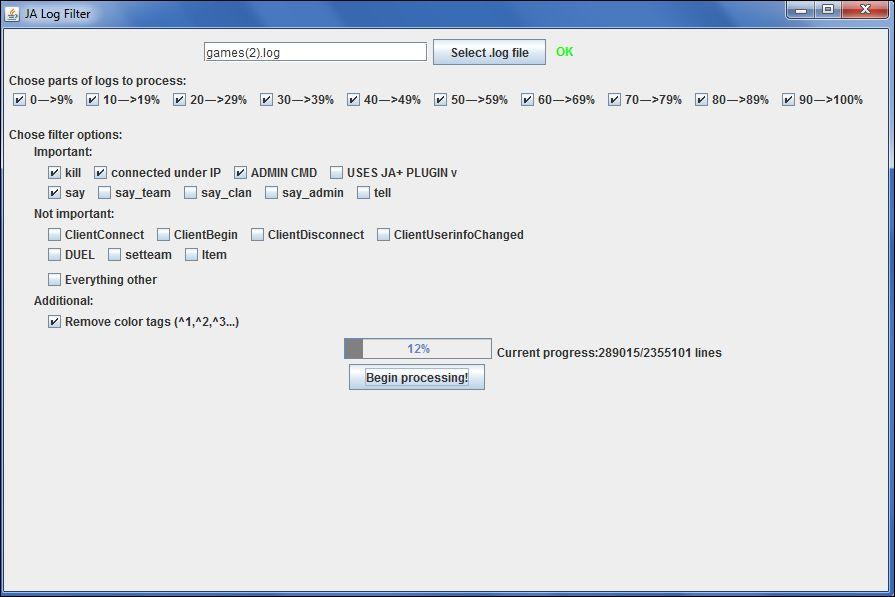895x597 pixels.
Task: Click the Select .log file button
Action: pos(489,53)
